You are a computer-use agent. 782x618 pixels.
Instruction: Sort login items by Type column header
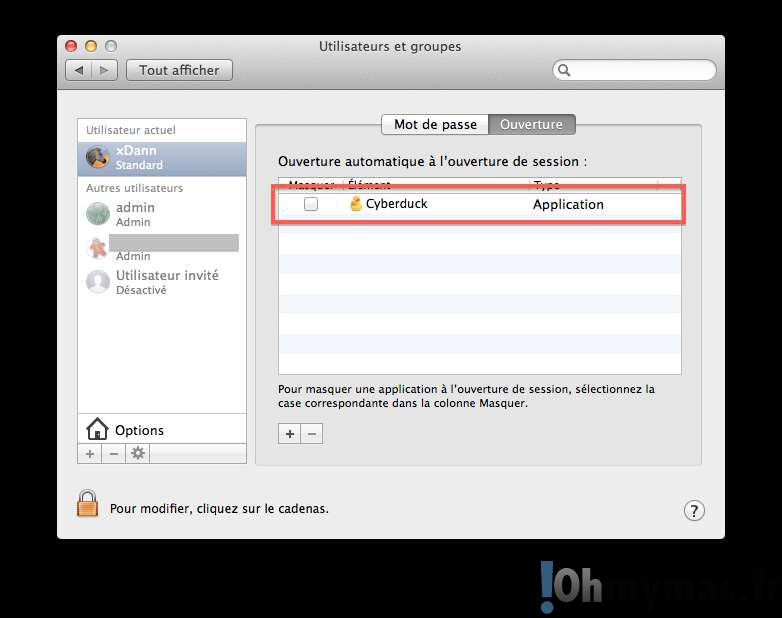pyautogui.click(x=590, y=185)
